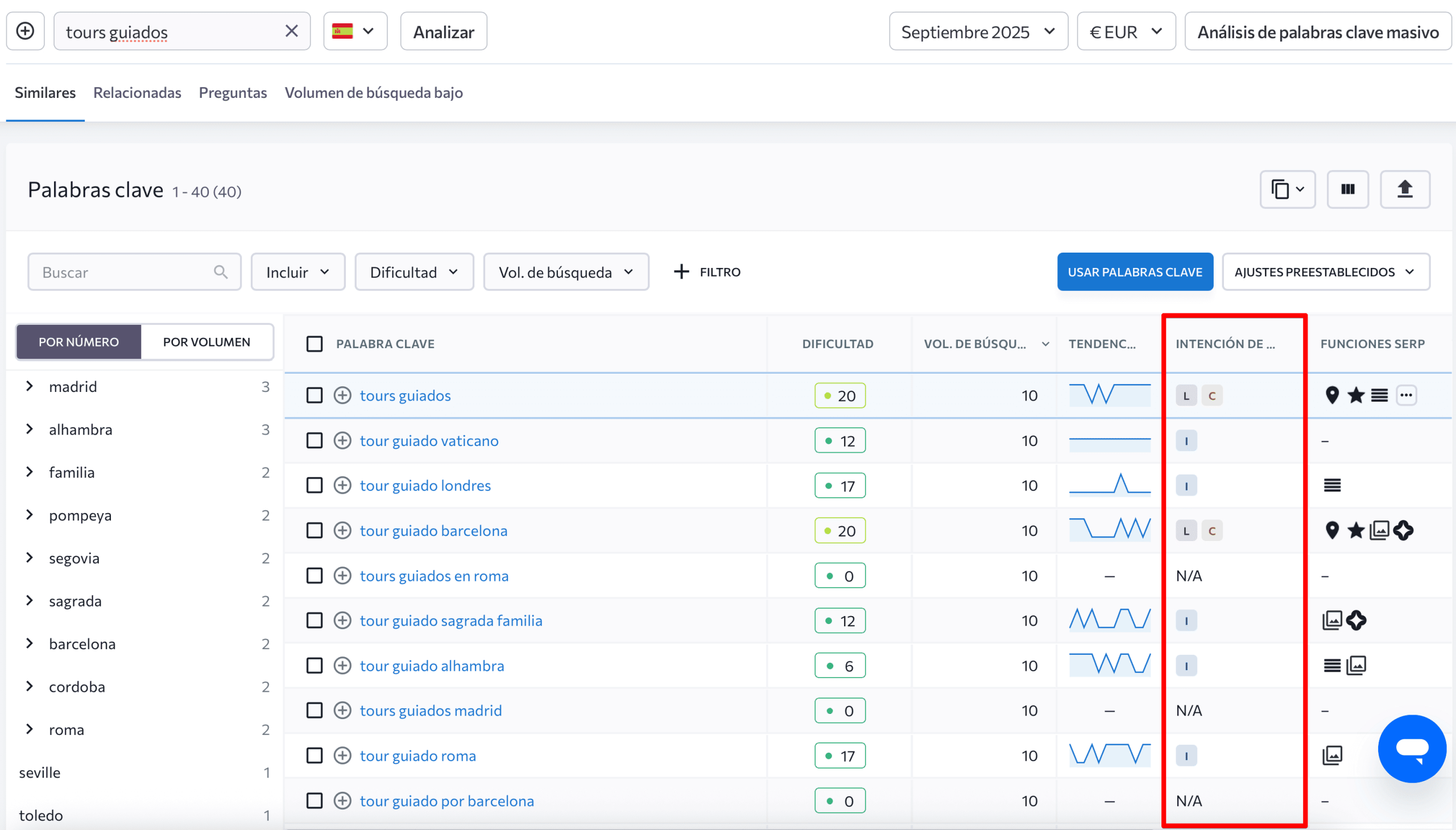Show more SERP features for 'tours guiados'

pyautogui.click(x=1406, y=395)
